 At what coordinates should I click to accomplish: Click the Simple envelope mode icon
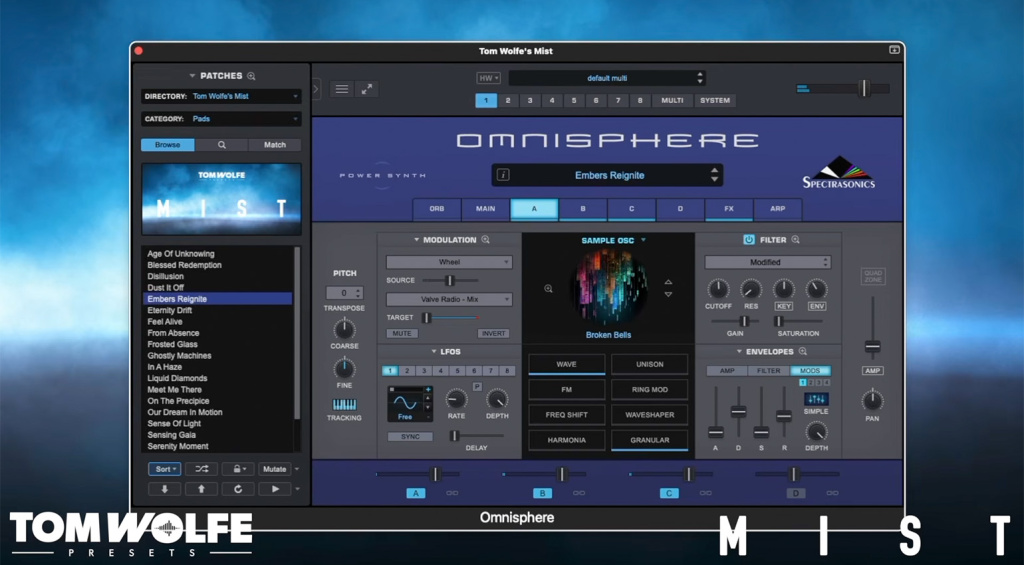[x=816, y=399]
